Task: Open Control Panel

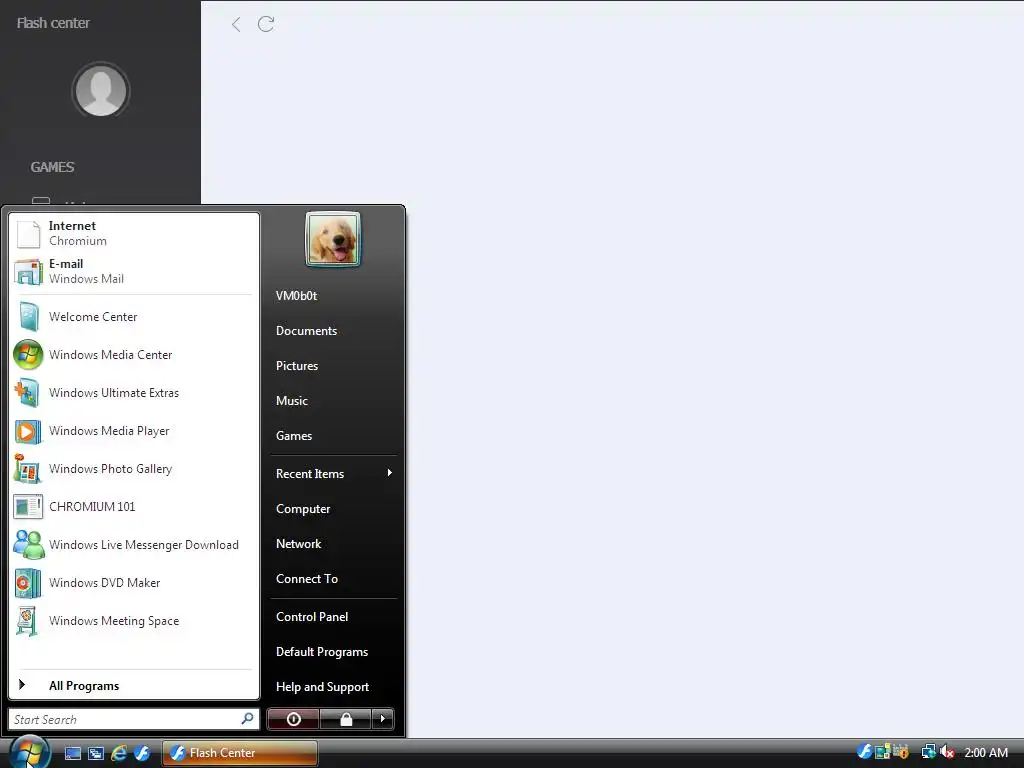Action: (x=333, y=616)
